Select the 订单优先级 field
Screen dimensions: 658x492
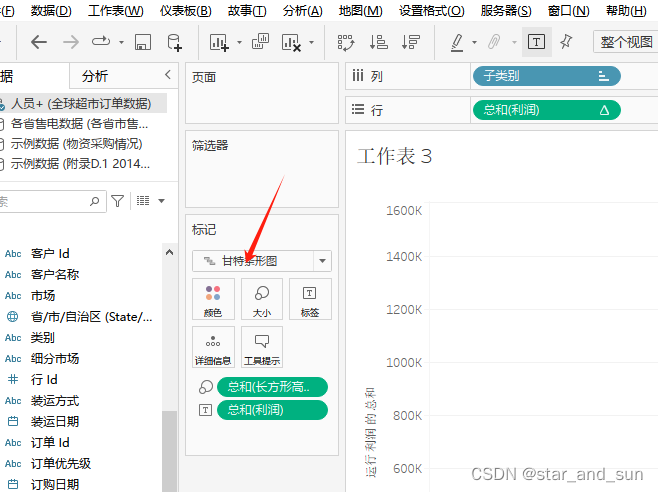(x=60, y=463)
